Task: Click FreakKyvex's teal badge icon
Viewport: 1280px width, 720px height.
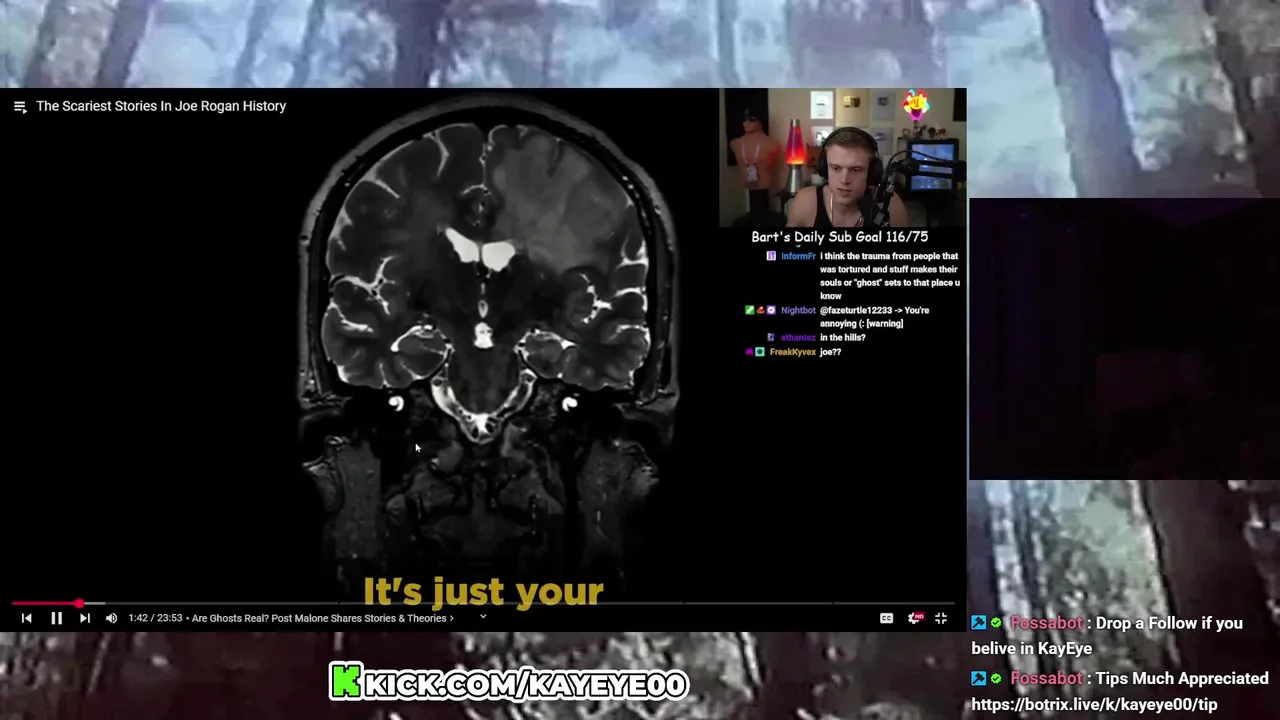Action: tap(760, 352)
